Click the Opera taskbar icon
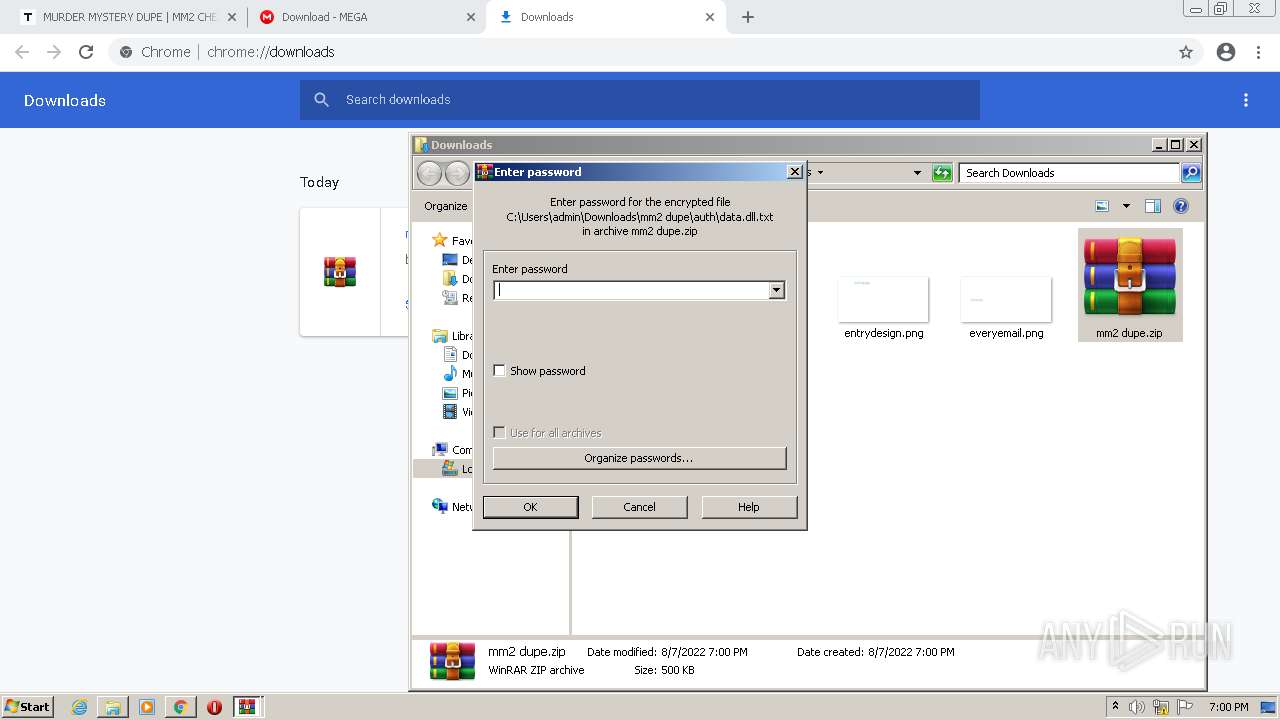Viewport: 1280px width, 720px height. [214, 707]
